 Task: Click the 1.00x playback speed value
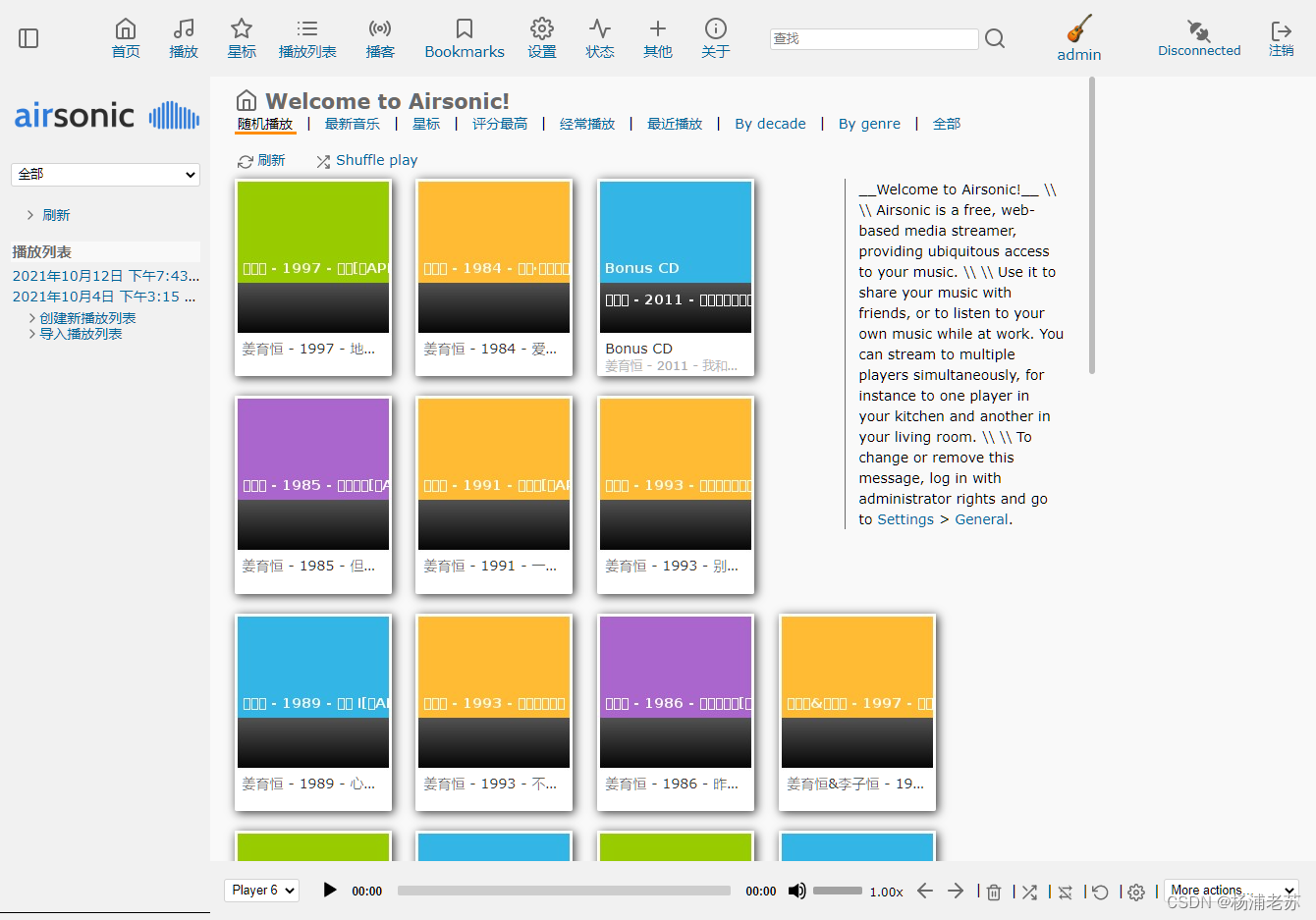(x=886, y=892)
